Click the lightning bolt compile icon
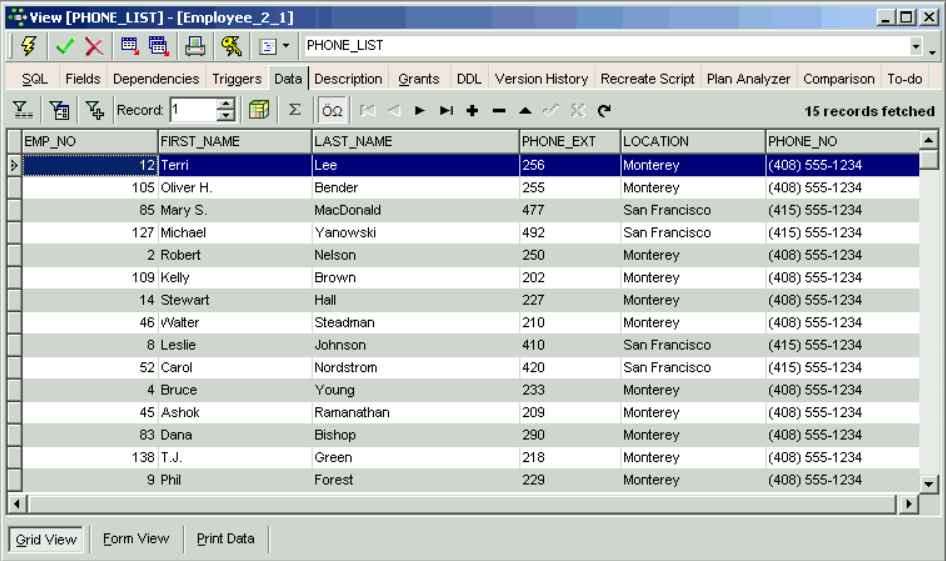 click(28, 46)
